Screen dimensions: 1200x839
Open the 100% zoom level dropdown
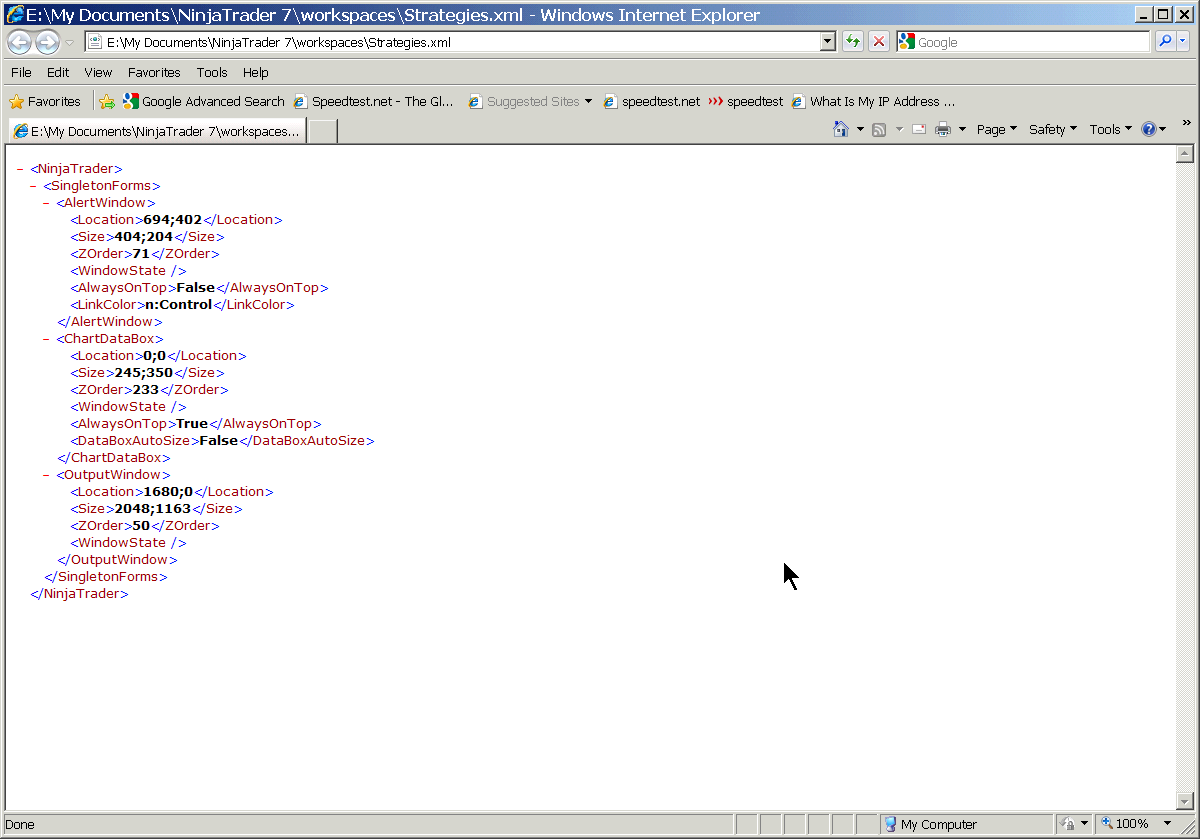[x=1167, y=824]
